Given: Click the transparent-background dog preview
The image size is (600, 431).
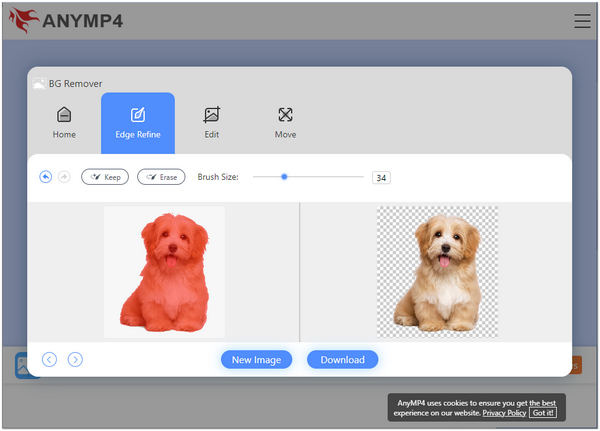Looking at the screenshot, I should pos(437,270).
